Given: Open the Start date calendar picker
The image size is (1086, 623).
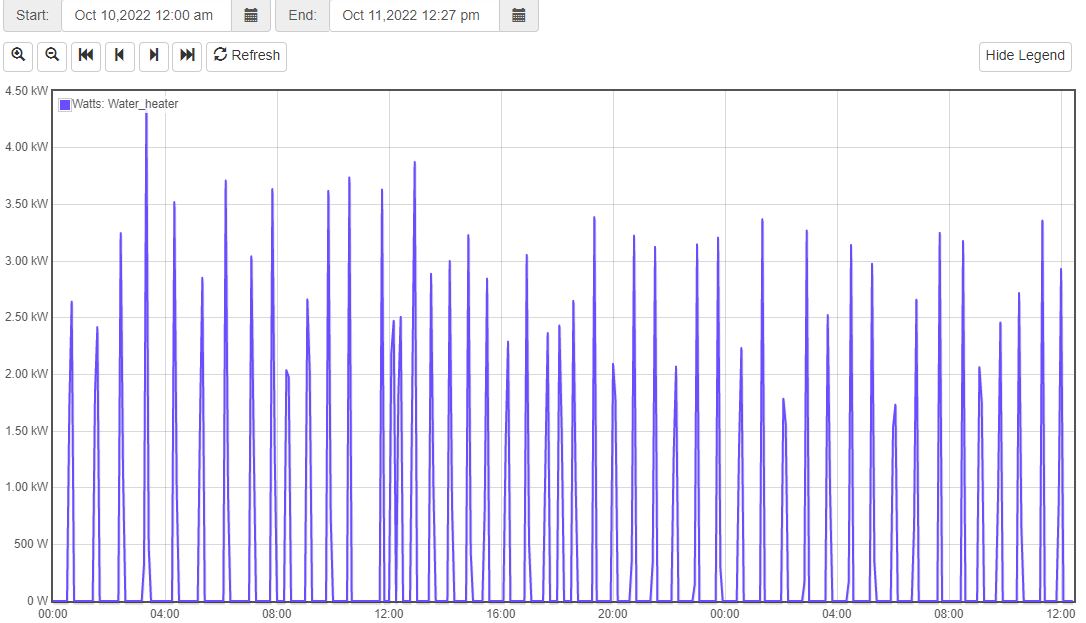Looking at the screenshot, I should (251, 15).
